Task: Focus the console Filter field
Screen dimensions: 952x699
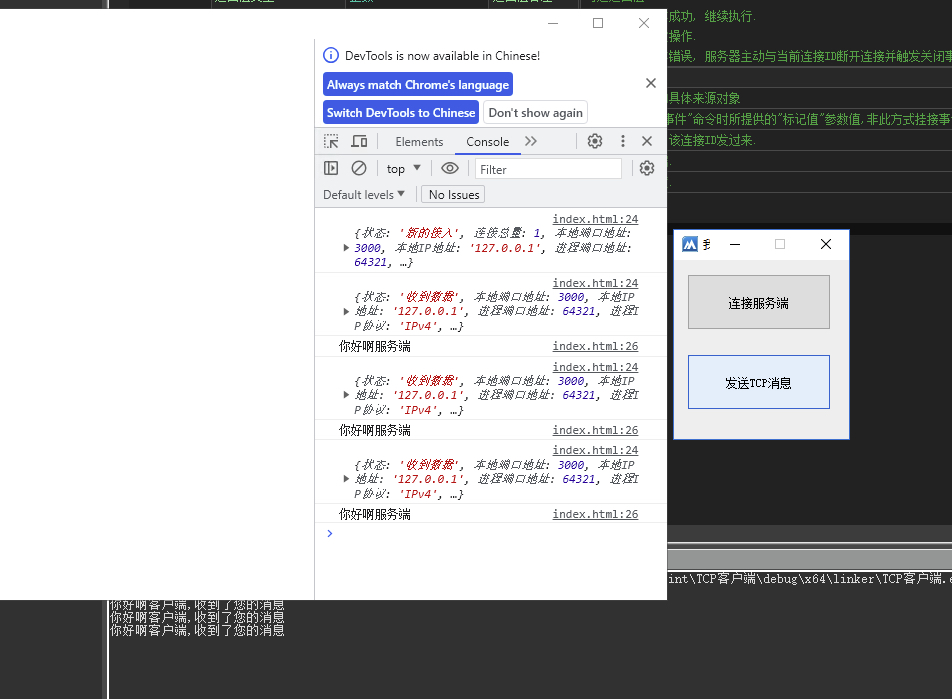Action: [x=548, y=169]
